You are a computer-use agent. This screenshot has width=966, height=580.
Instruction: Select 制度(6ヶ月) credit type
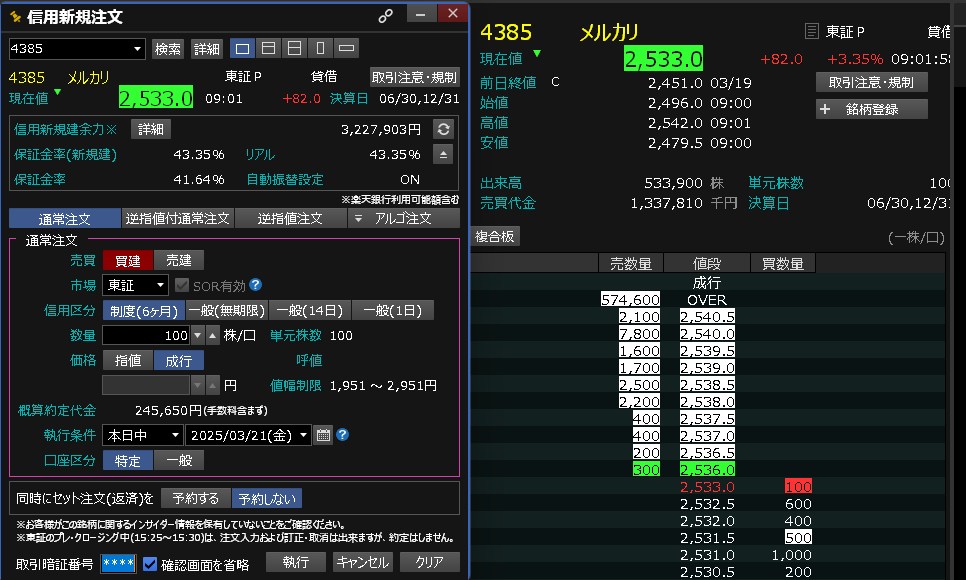144,311
